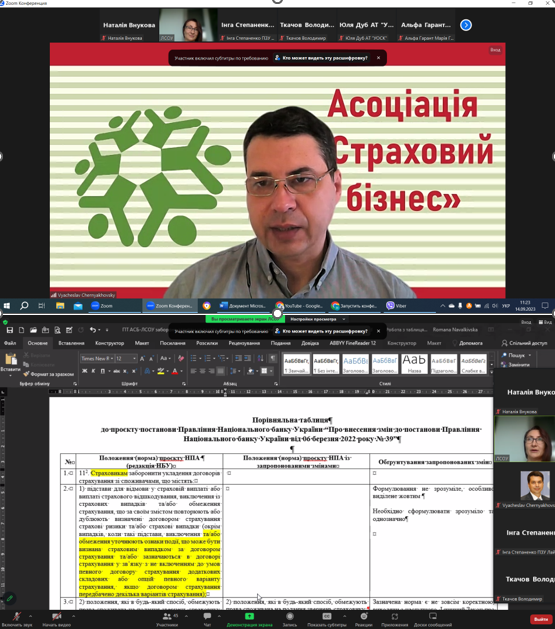This screenshot has width=555, height=629.
Task: Toggle italic formatting (К)
Action: (93, 371)
